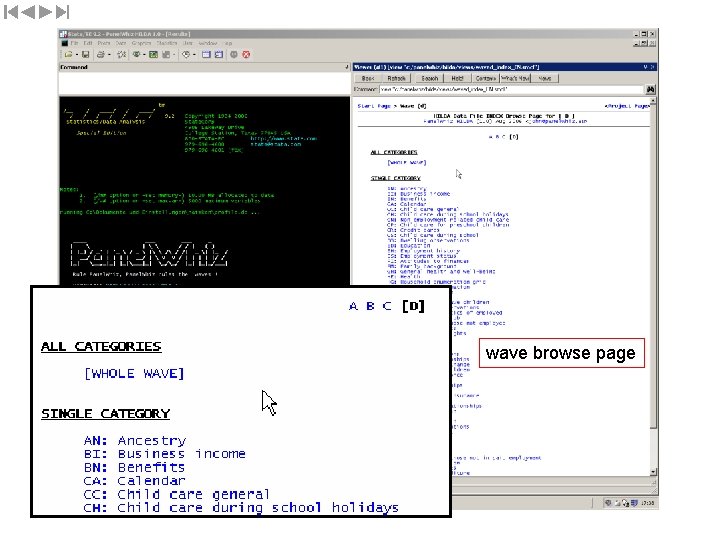720x540 pixels.
Task: Follow the Project Page link
Action: pos(627,106)
